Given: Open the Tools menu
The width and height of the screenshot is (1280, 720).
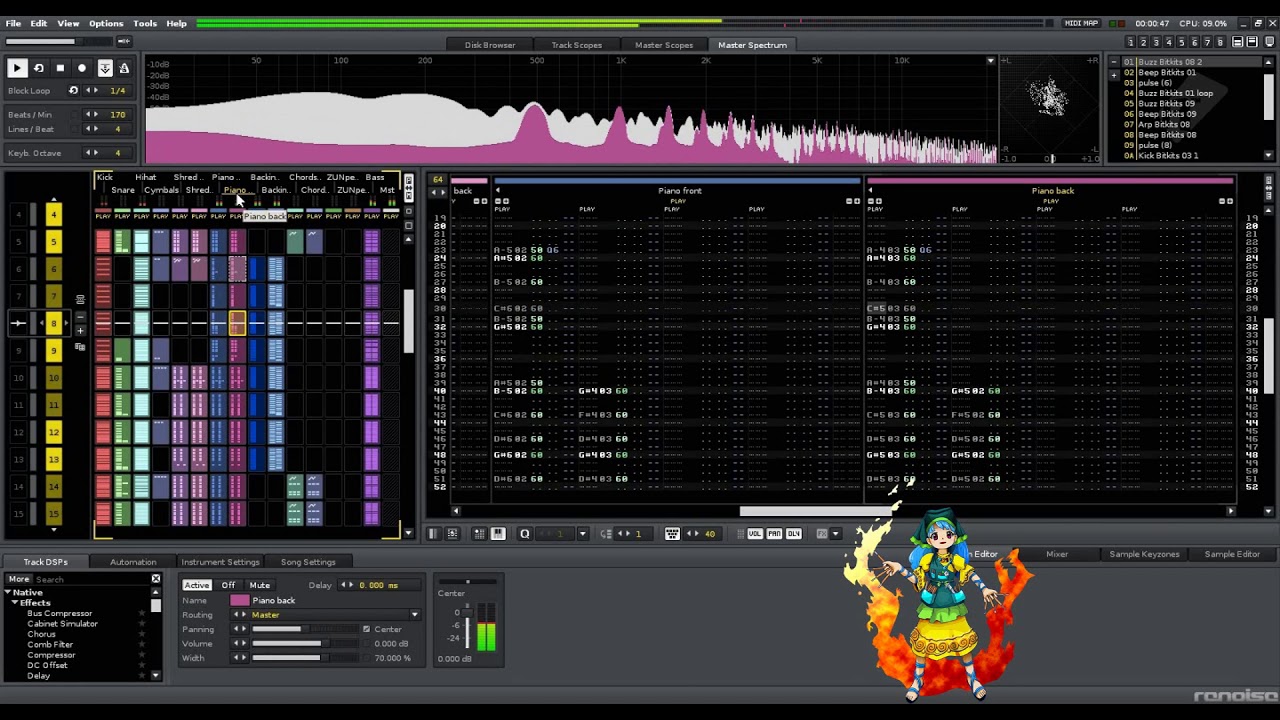Looking at the screenshot, I should click(145, 23).
